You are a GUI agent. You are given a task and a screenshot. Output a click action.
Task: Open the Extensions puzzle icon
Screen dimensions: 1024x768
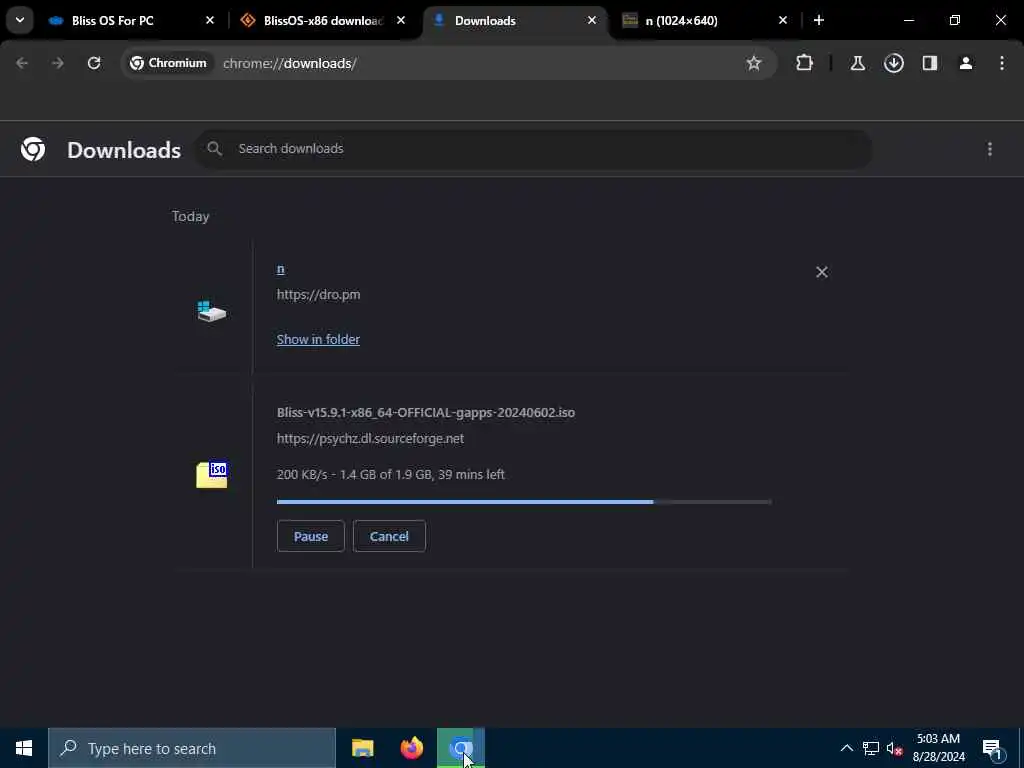point(805,63)
